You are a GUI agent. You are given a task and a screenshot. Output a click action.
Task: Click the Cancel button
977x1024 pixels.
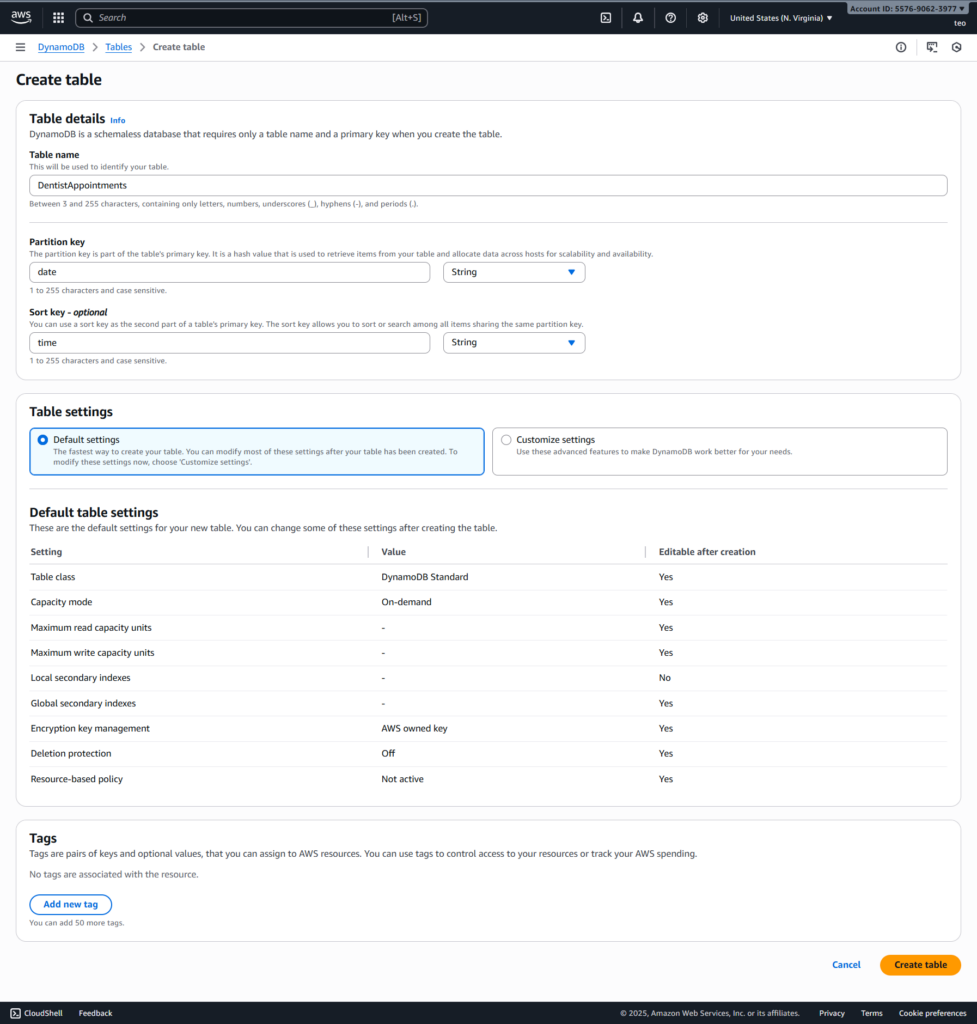[x=846, y=965]
